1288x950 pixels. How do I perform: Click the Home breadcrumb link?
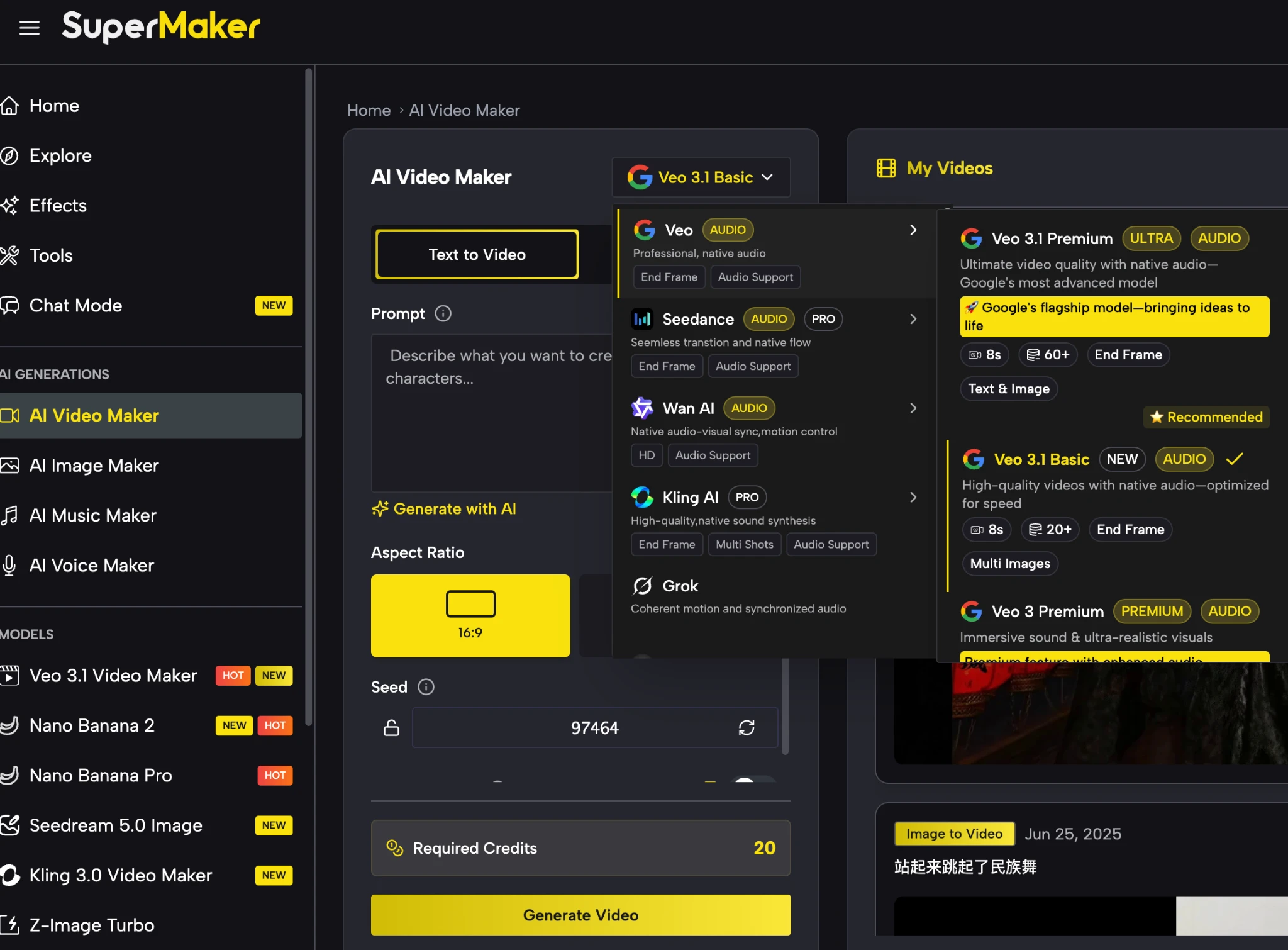click(369, 110)
